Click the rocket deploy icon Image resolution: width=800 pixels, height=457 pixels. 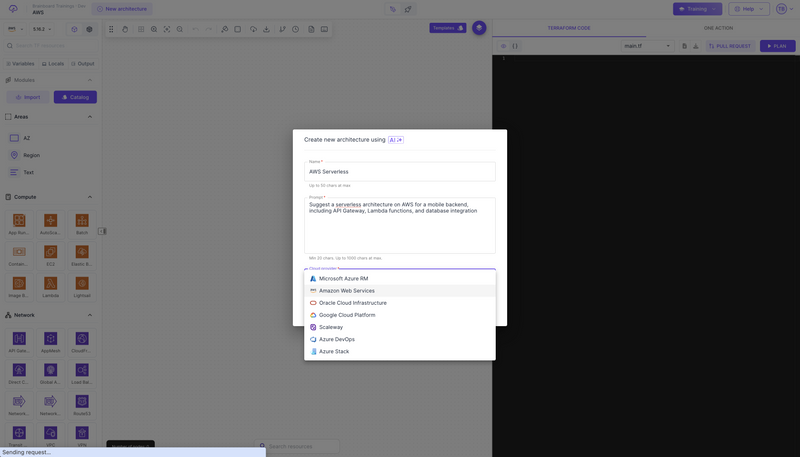click(408, 9)
